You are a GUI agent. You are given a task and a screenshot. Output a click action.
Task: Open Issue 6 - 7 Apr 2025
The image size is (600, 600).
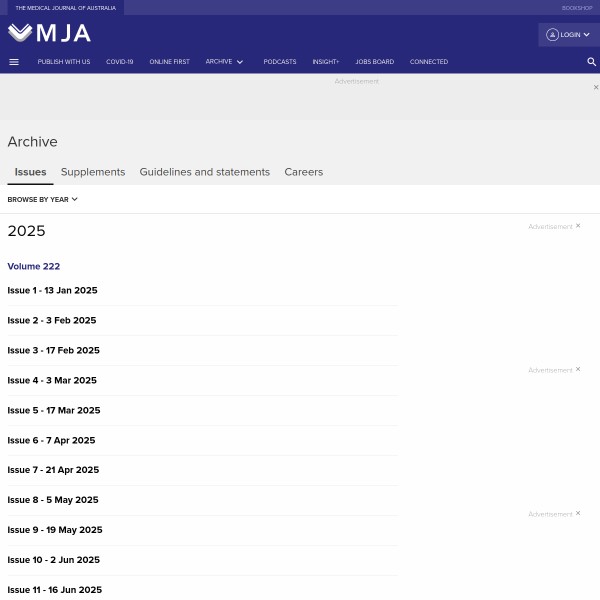pyautogui.click(x=51, y=440)
